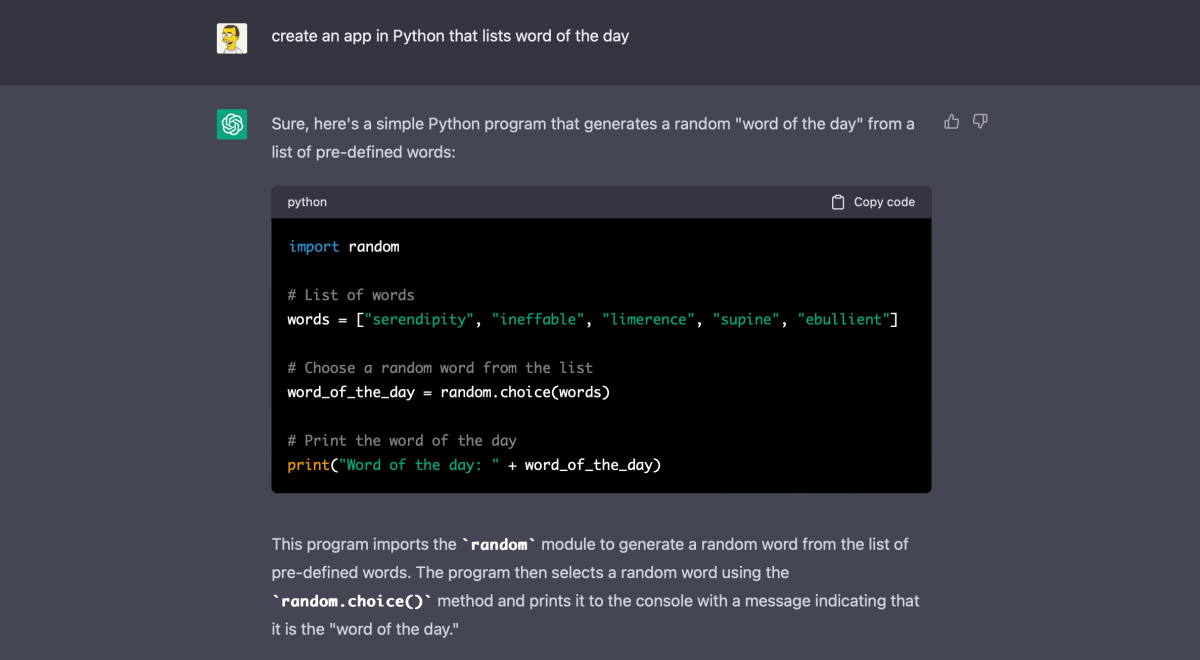Click the bold `random.choice()` text in the explanation
The height and width of the screenshot is (660, 1200).
pyautogui.click(x=352, y=601)
